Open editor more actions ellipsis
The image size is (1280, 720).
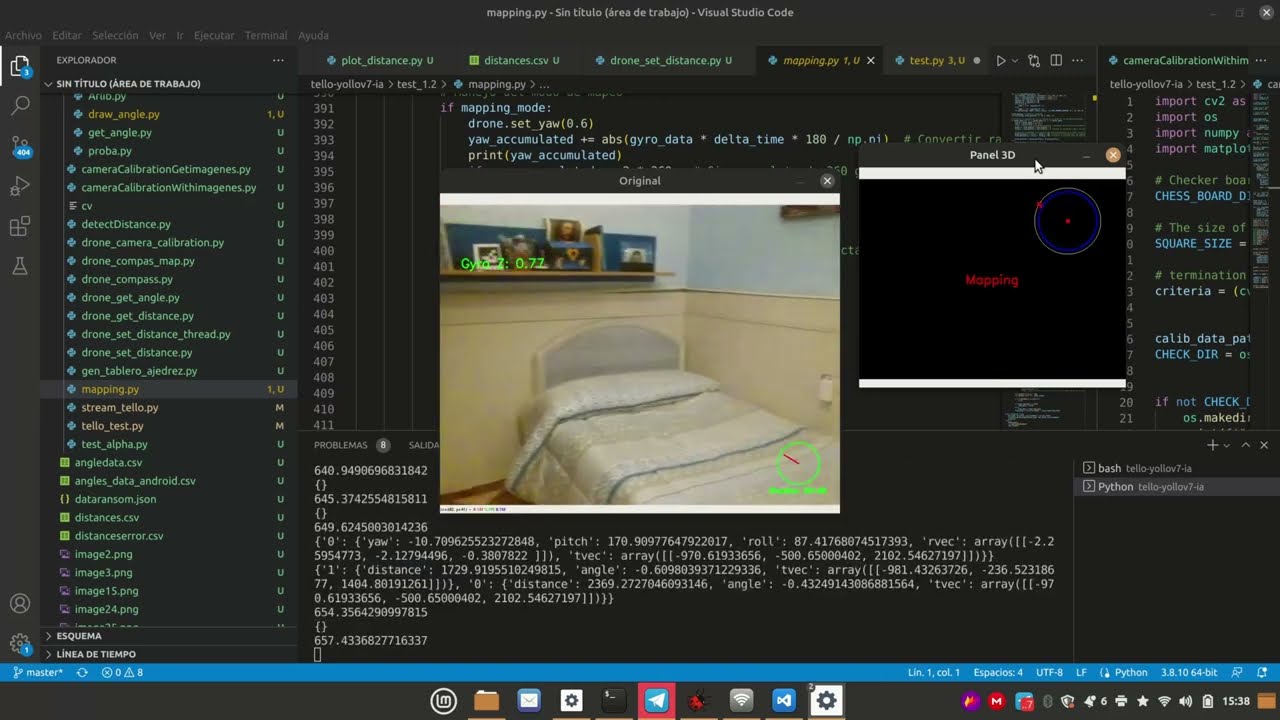pyautogui.click(x=1077, y=61)
